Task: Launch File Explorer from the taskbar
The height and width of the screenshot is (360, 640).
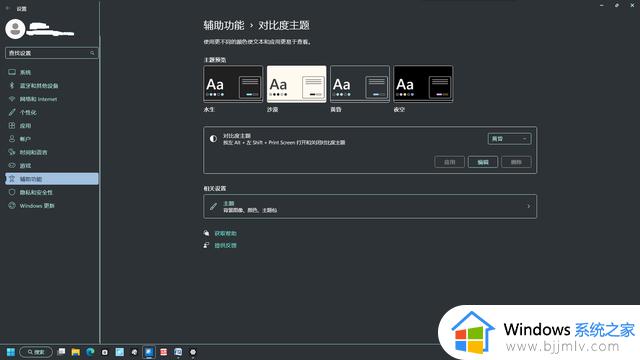Action: coord(76,352)
